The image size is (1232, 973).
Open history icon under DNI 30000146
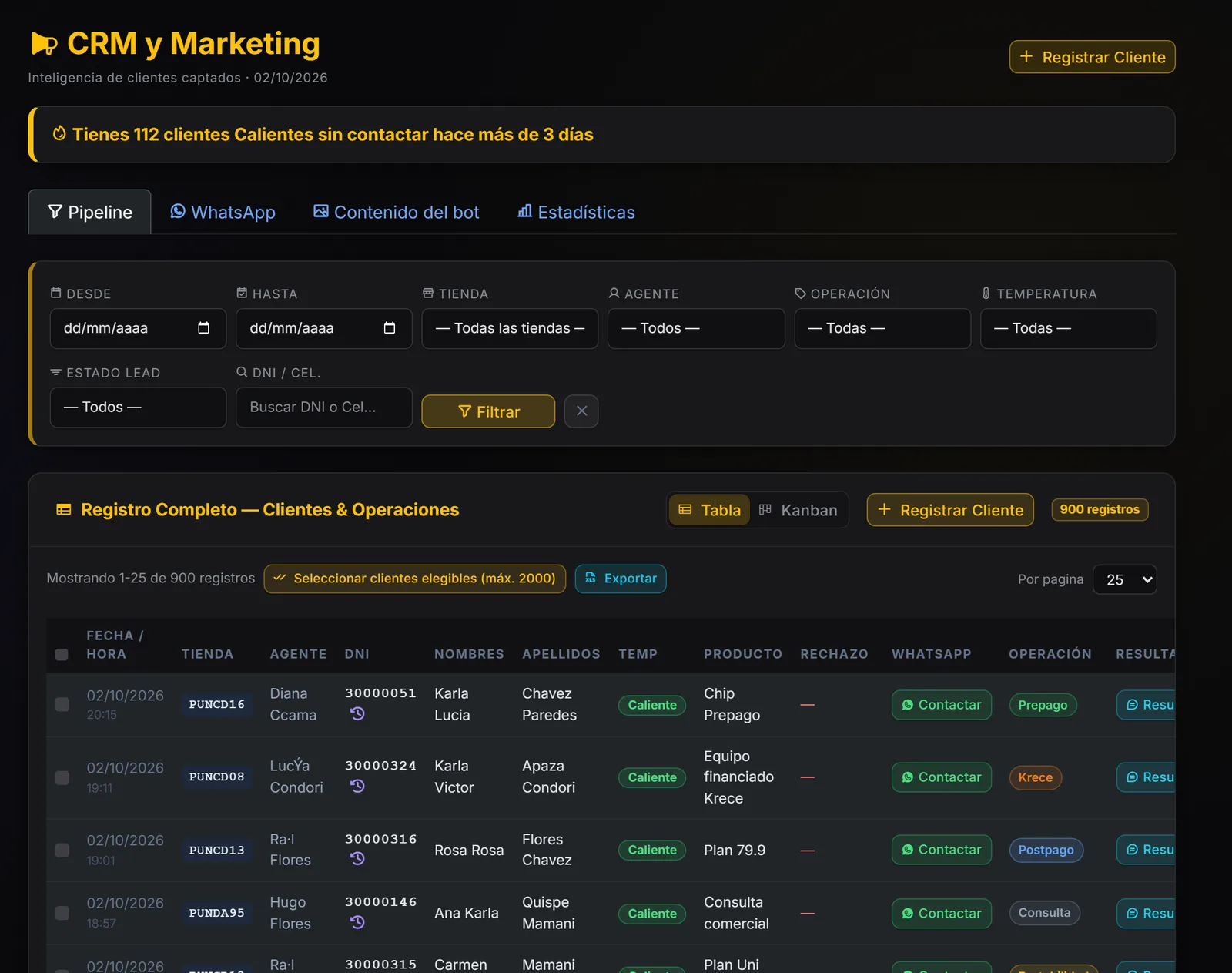(x=357, y=922)
